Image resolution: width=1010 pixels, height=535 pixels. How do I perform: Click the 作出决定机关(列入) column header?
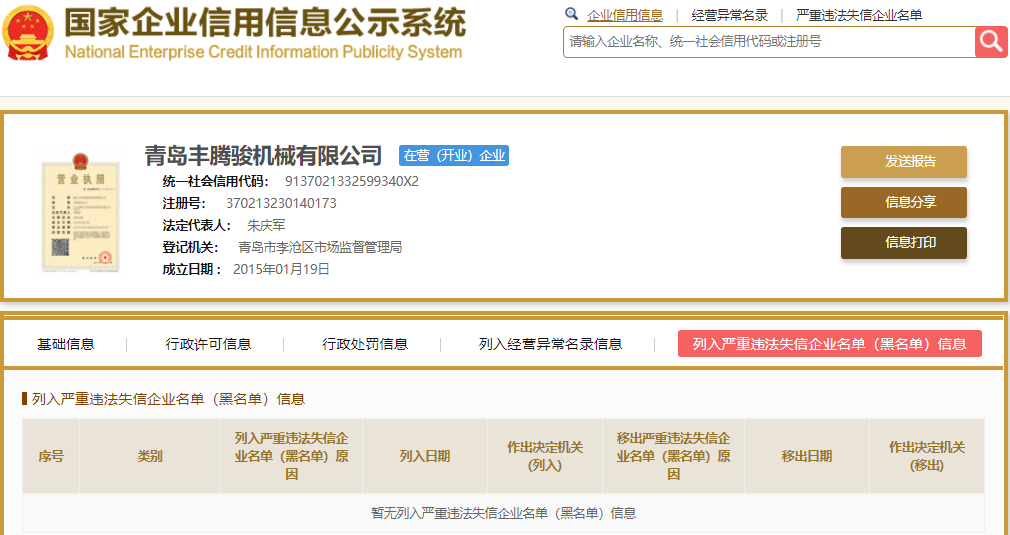click(x=545, y=456)
